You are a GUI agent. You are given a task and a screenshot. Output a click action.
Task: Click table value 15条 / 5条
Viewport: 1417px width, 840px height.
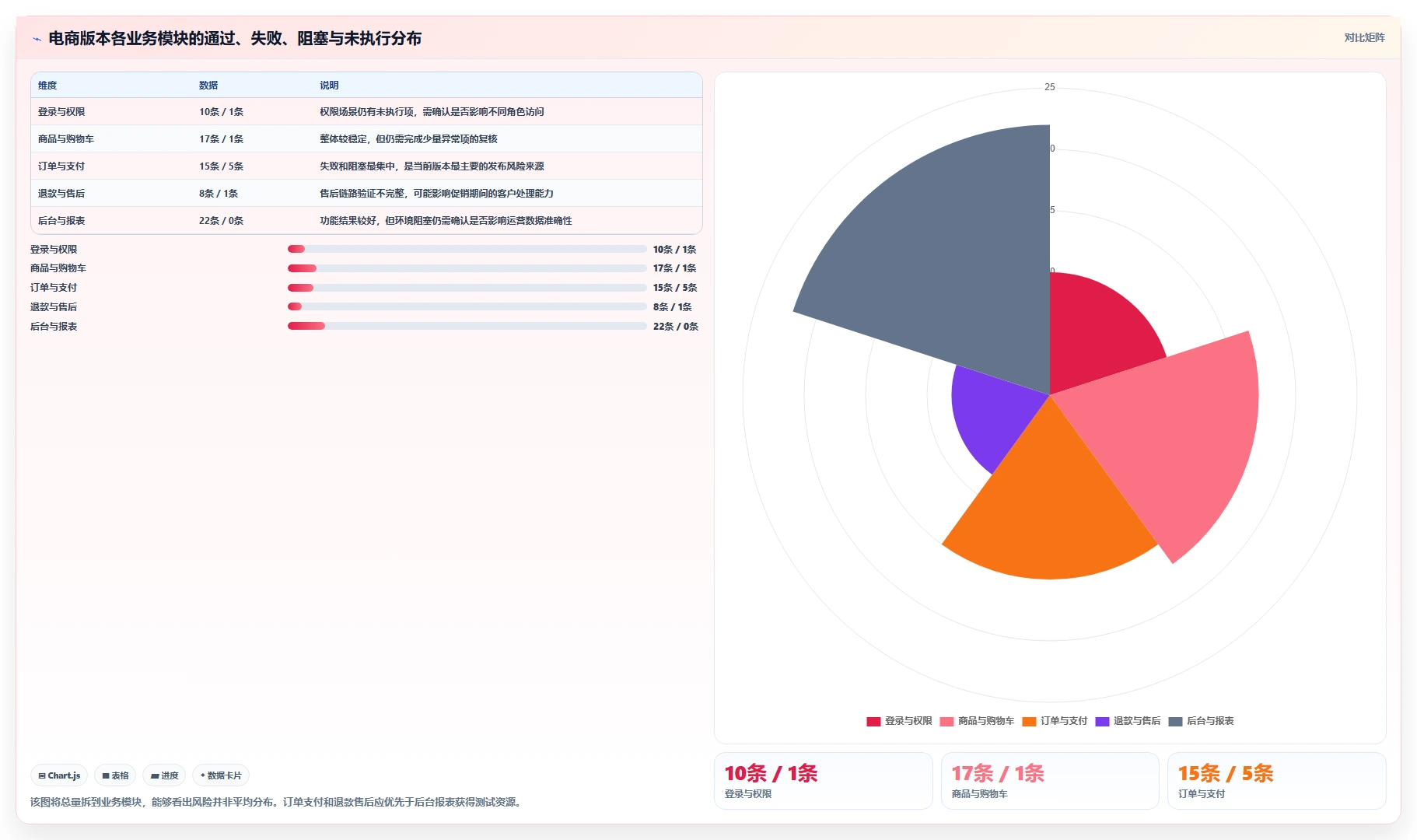pos(221,166)
